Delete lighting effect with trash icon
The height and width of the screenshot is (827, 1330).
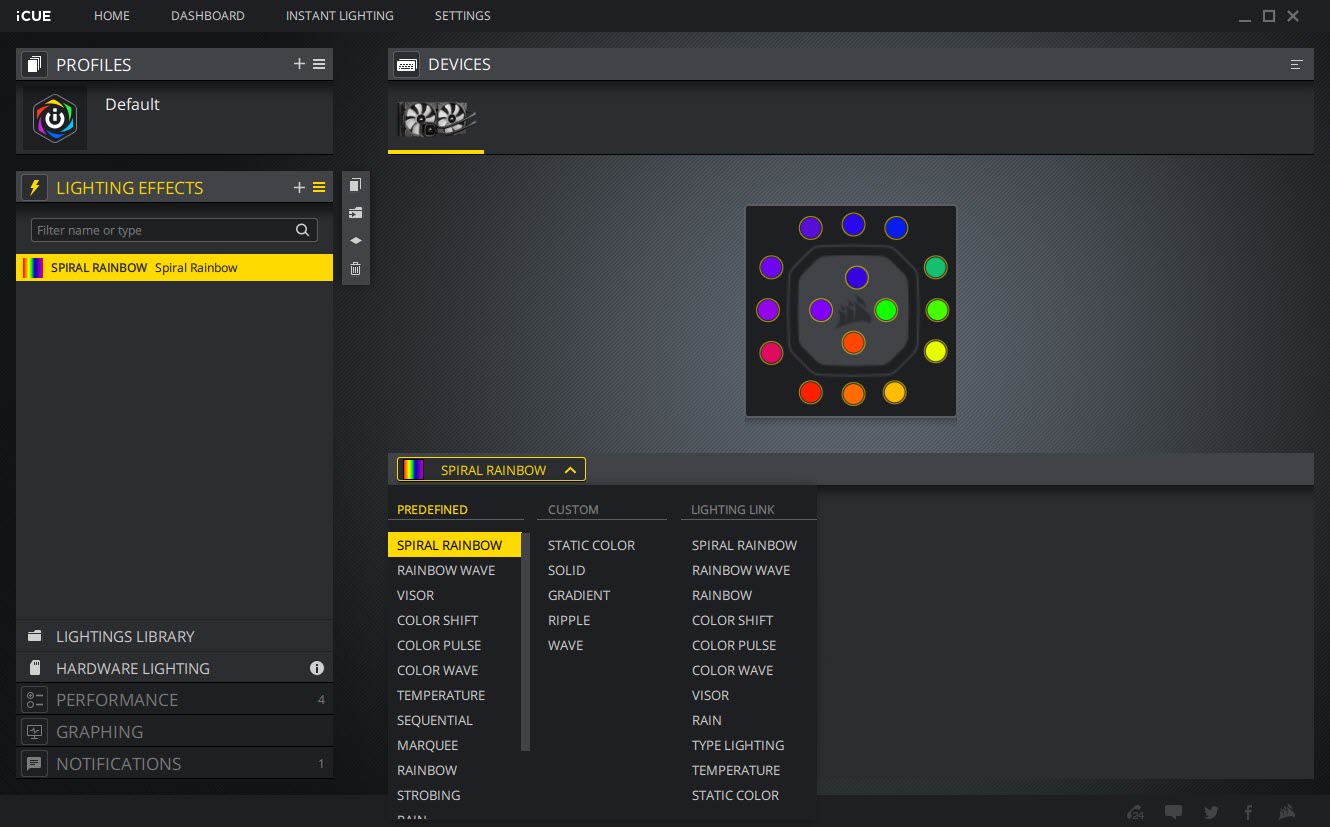pyautogui.click(x=355, y=269)
